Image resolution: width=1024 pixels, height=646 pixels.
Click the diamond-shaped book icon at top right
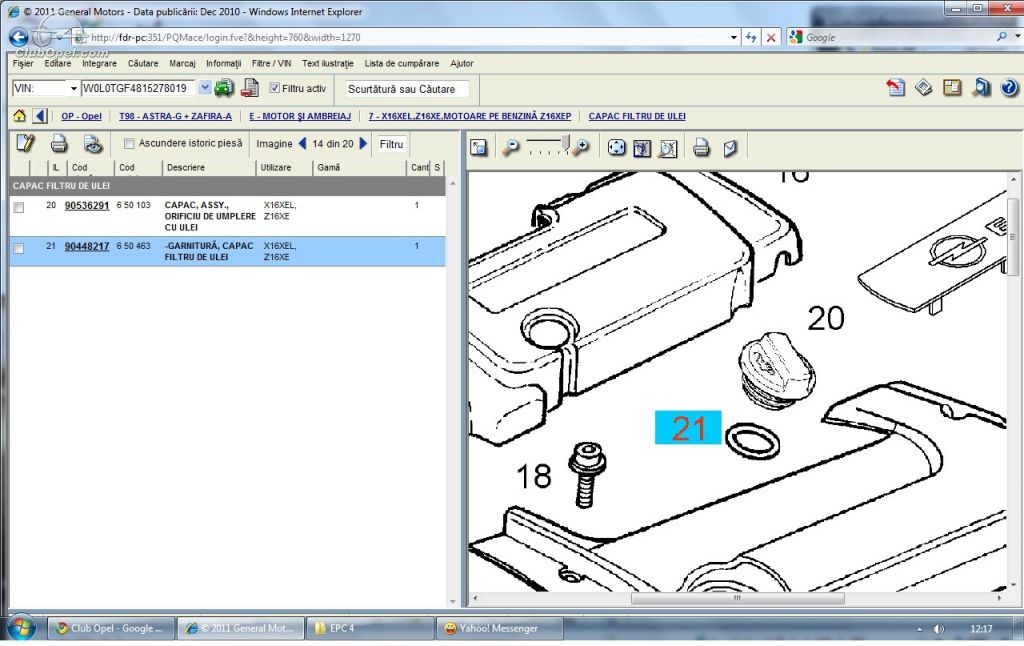(923, 88)
